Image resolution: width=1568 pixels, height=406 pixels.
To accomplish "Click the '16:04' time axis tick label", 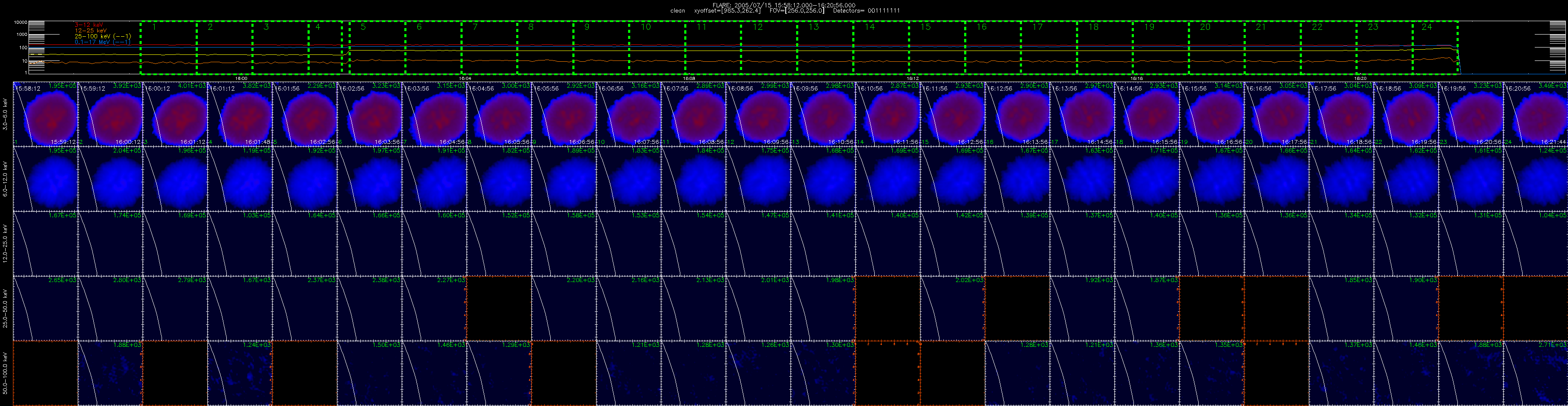I will point(465,79).
